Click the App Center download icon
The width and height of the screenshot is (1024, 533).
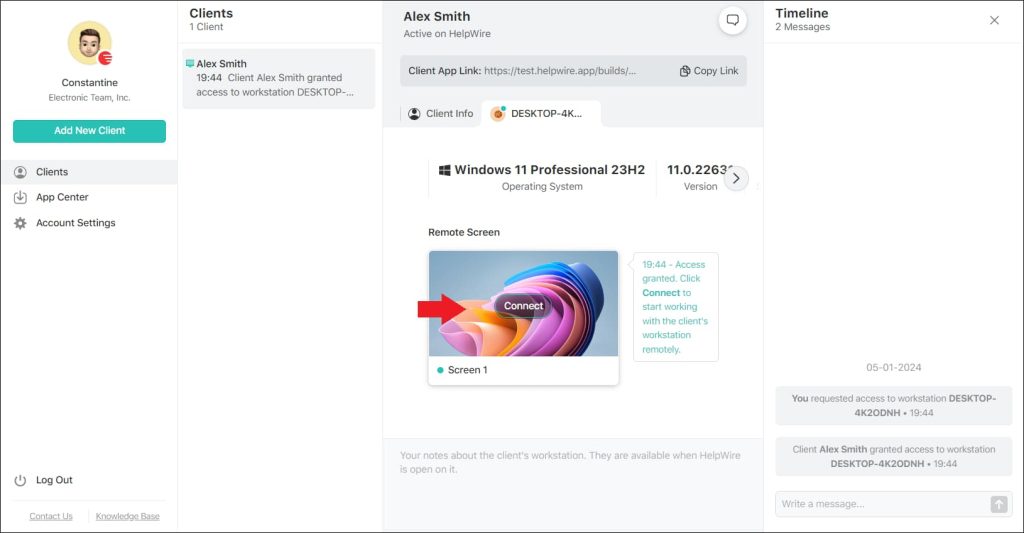tap(20, 197)
